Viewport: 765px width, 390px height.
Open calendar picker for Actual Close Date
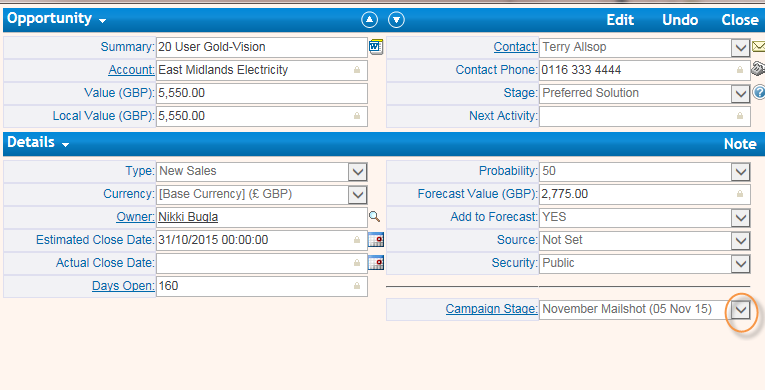(x=376, y=263)
